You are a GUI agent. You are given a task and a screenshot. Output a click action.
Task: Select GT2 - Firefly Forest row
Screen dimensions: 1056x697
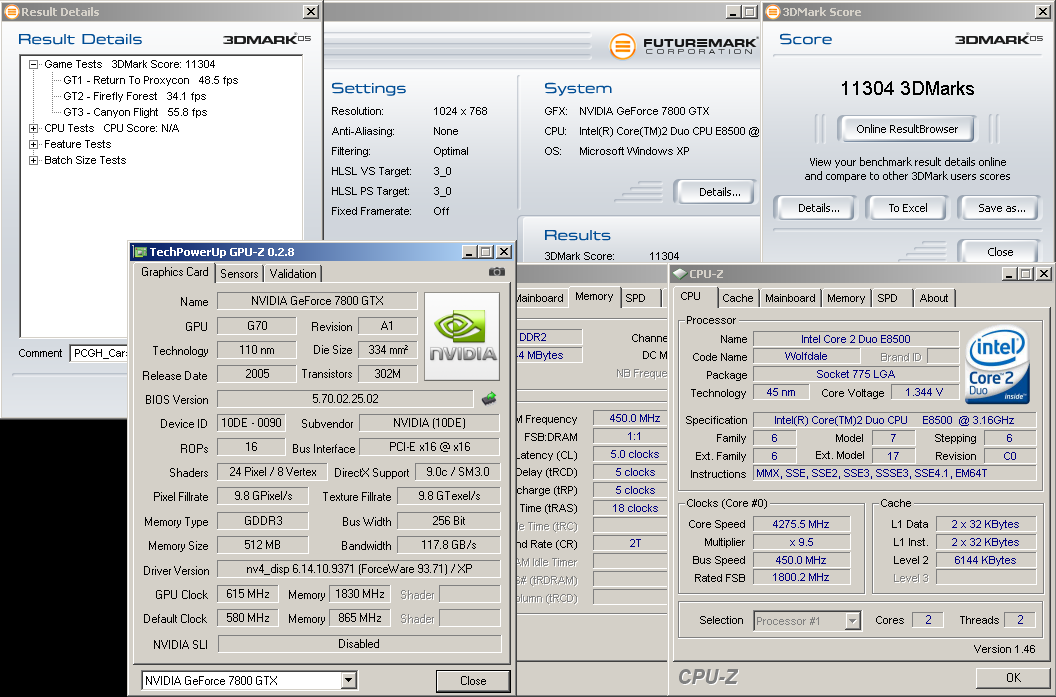point(135,96)
